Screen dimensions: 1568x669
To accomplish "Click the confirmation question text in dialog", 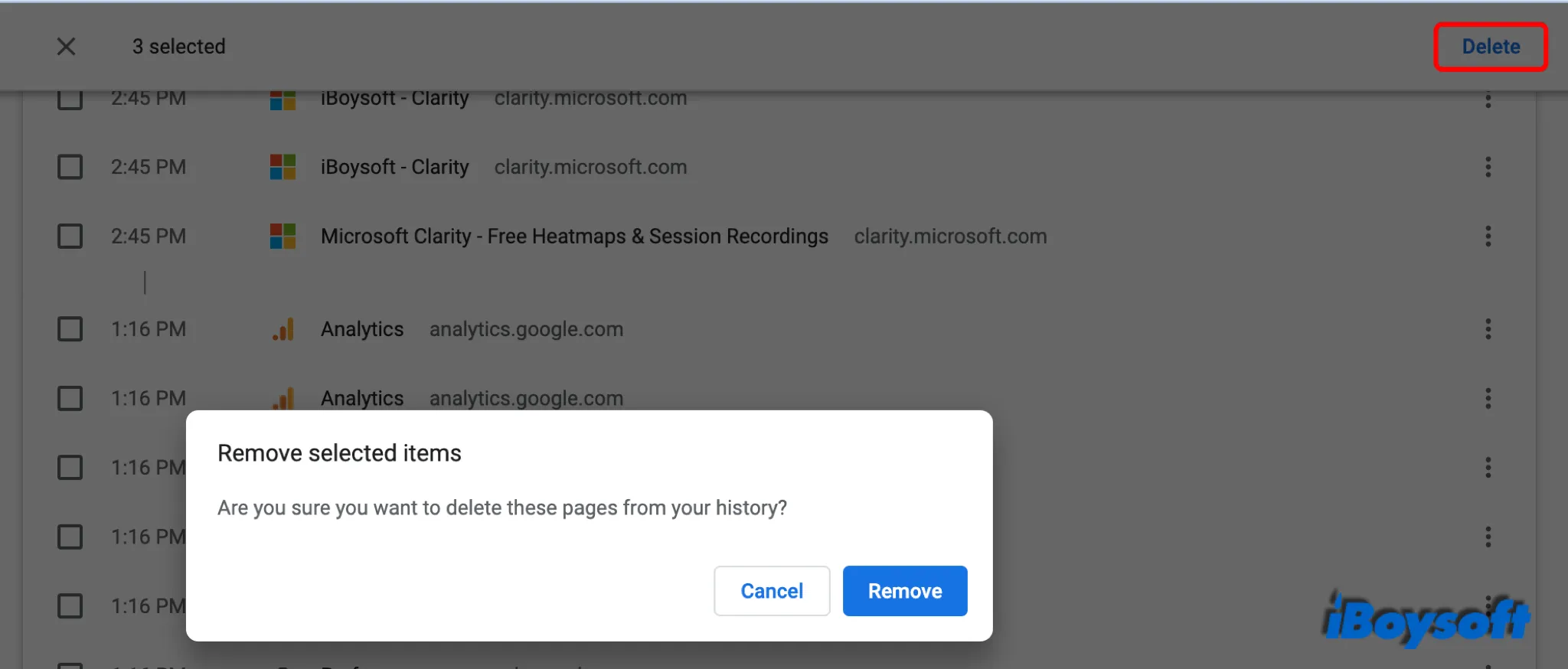I will (x=502, y=507).
